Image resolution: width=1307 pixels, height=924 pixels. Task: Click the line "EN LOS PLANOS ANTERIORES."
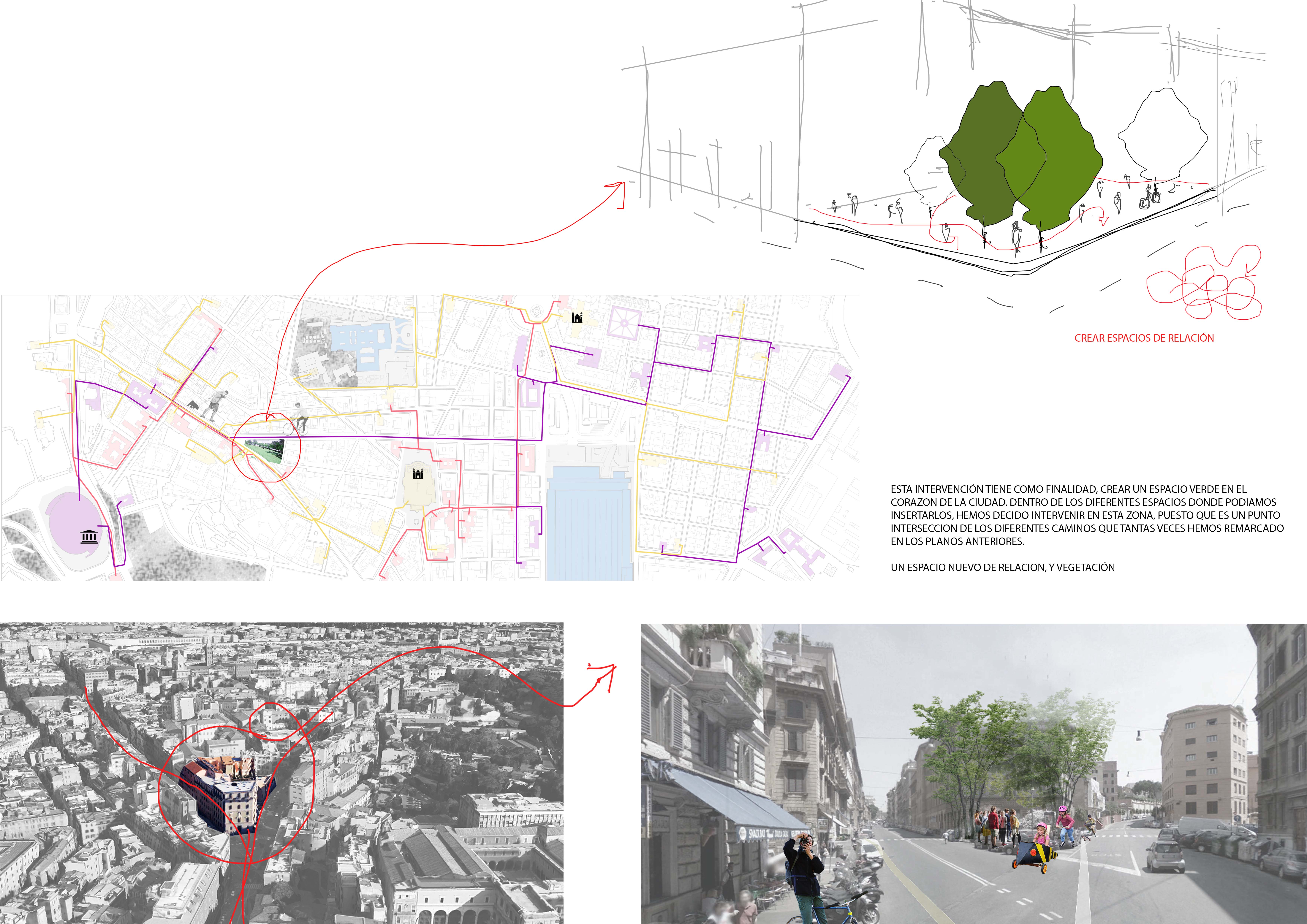click(x=958, y=541)
